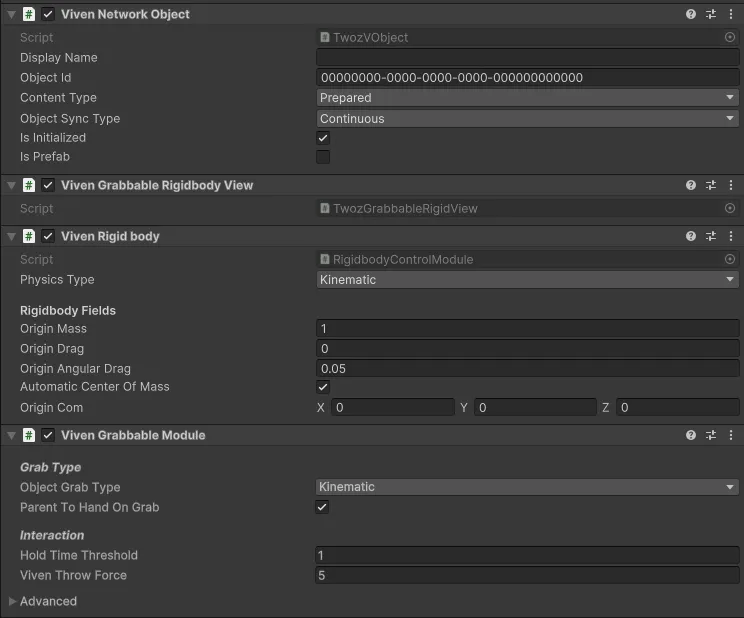This screenshot has height=618, width=744.
Task: Expand the Advanced section
Action: (13, 601)
